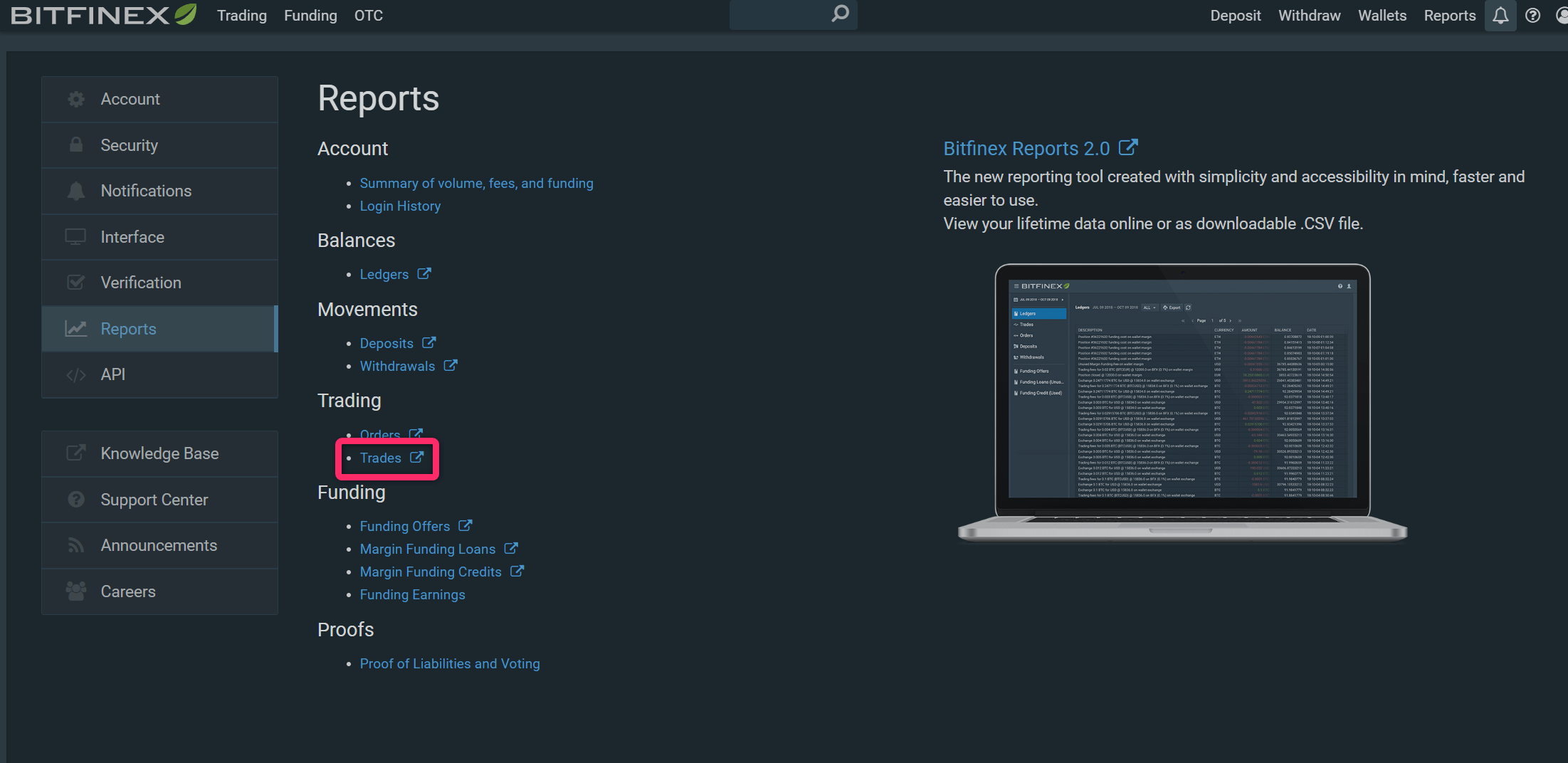The image size is (1568, 763).
Task: Click external icon beside Margin Funding Loans
Action: coord(511,548)
